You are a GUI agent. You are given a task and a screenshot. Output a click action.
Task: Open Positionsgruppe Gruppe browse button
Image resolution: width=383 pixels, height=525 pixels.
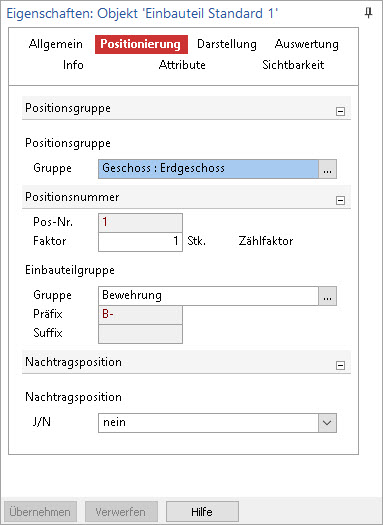327,169
